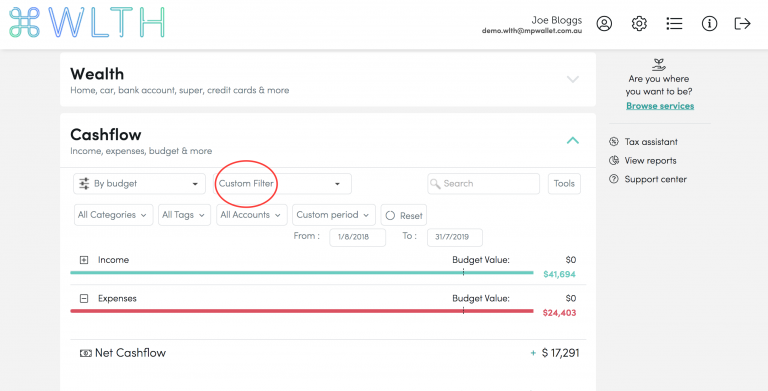Click the Search input field
Screen dimensions: 768x391
(483, 184)
